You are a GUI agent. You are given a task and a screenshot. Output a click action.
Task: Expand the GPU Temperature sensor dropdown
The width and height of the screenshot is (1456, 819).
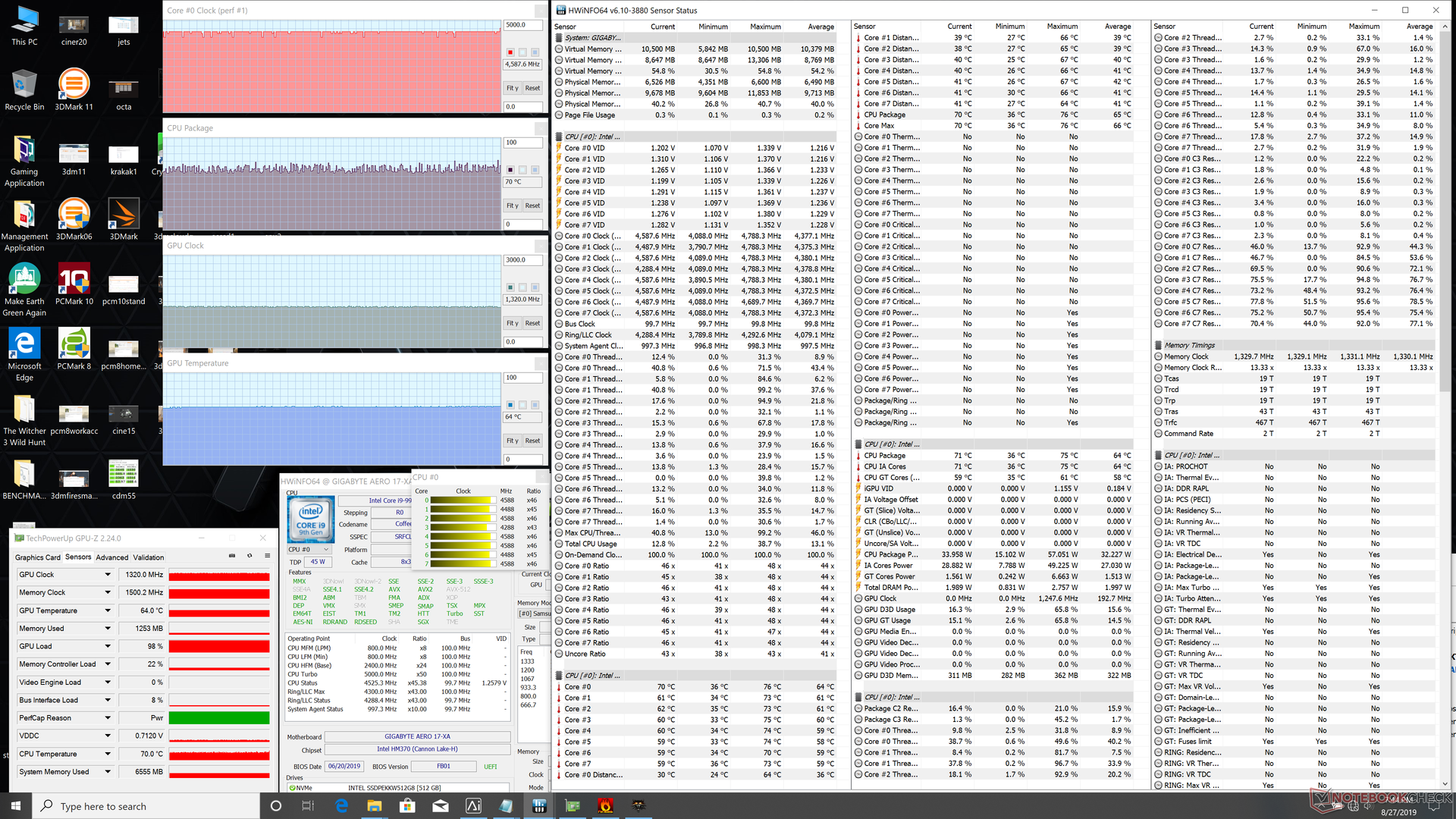108,610
